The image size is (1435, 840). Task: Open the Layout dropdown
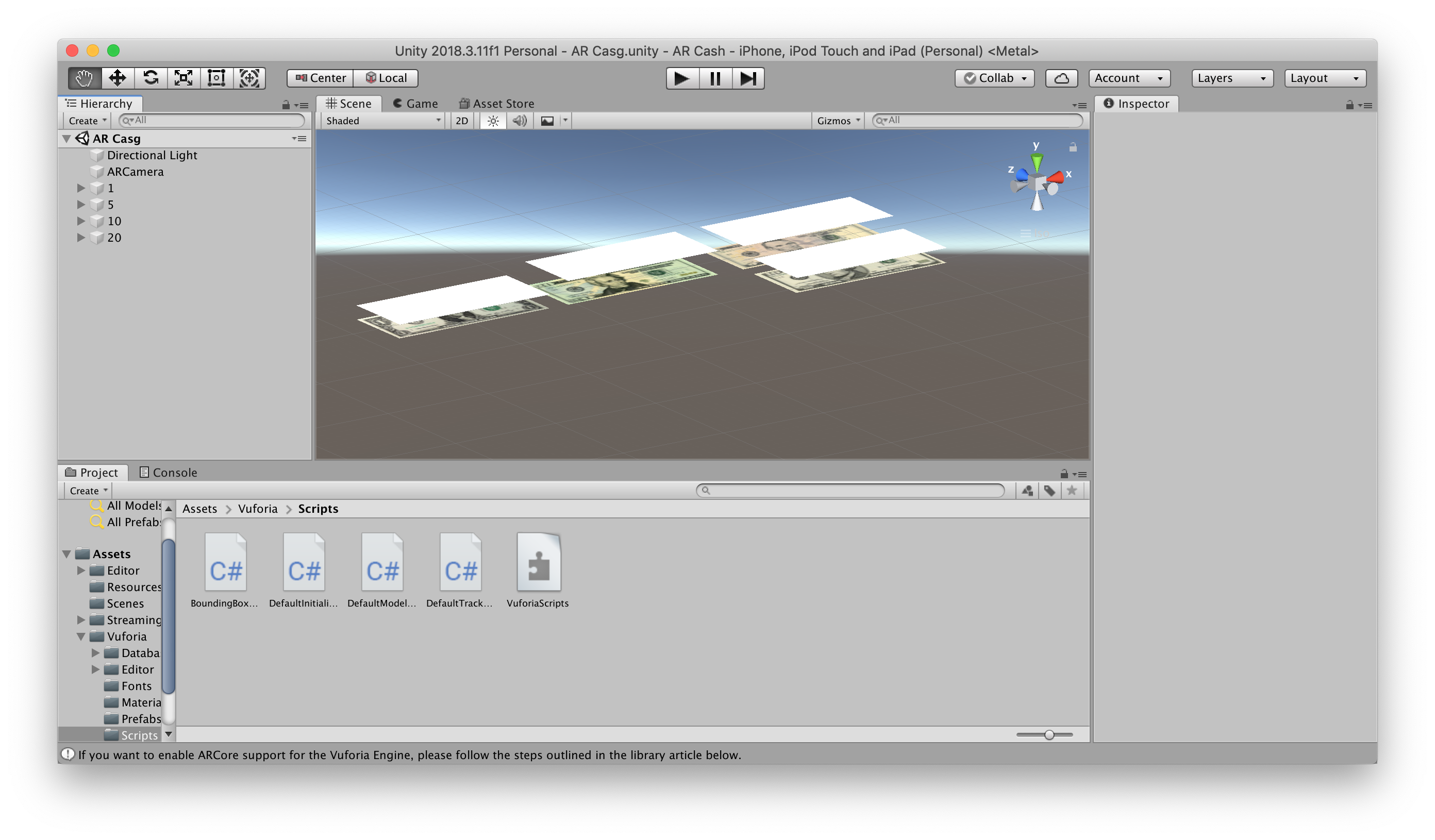[1325, 78]
